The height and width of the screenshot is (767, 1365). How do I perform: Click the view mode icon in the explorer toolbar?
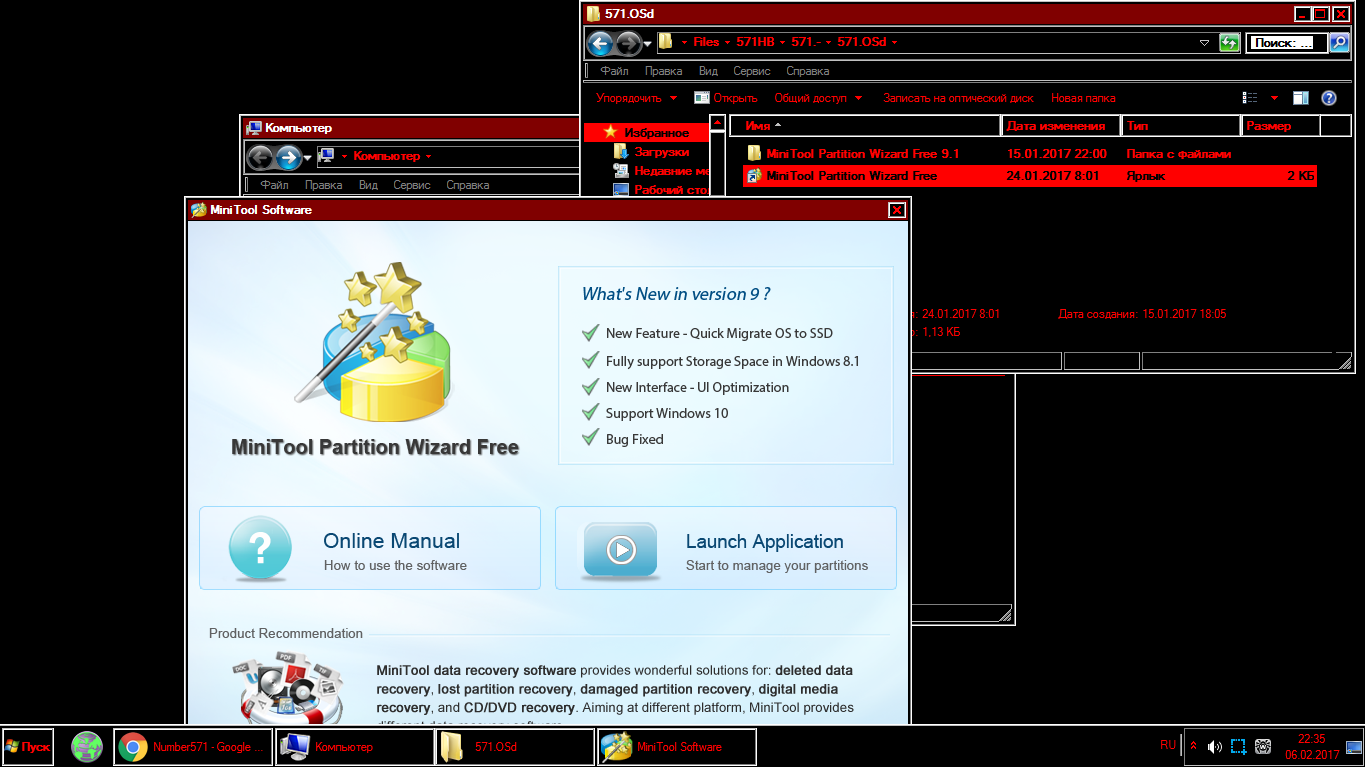click(1250, 98)
